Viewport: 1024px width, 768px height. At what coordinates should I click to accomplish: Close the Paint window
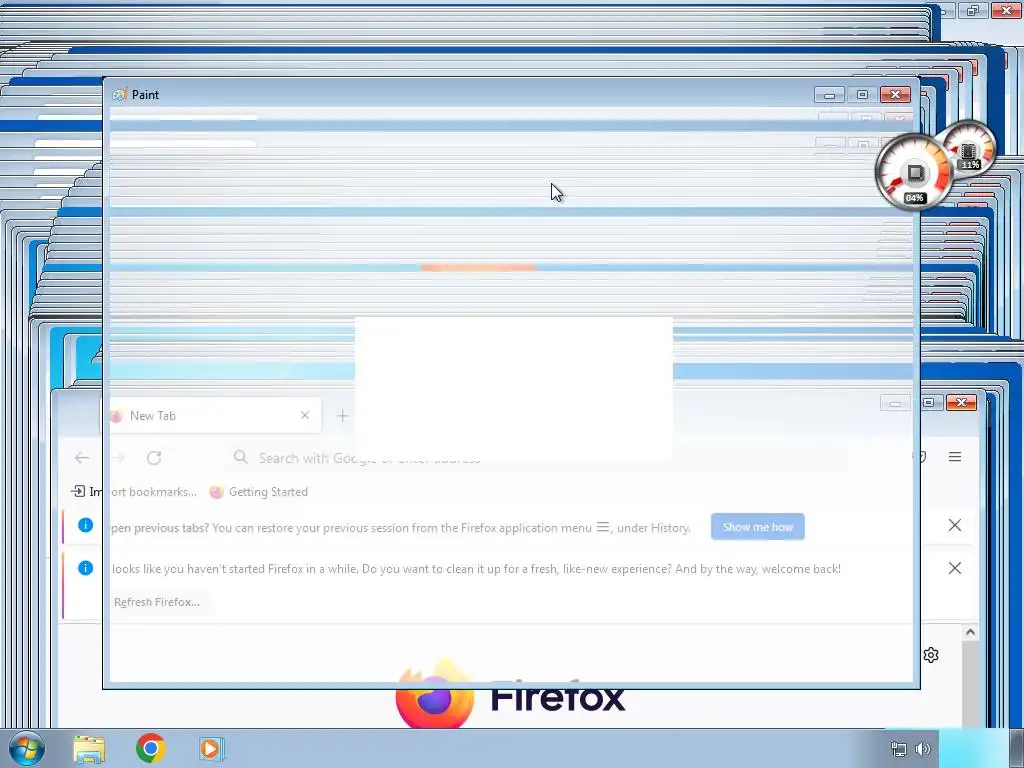click(x=895, y=95)
